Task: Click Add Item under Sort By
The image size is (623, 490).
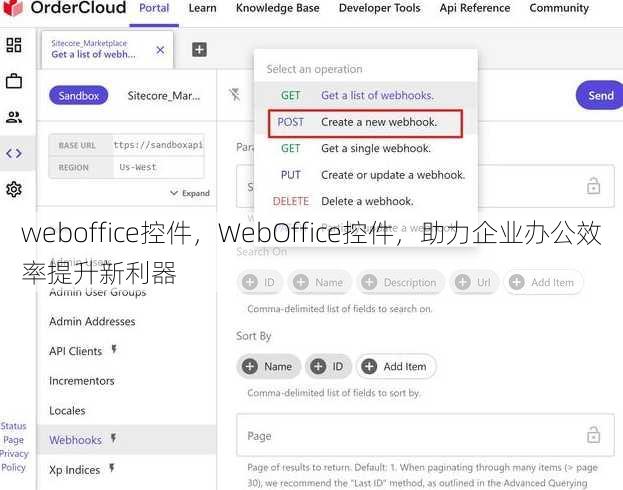Action: coord(396,366)
